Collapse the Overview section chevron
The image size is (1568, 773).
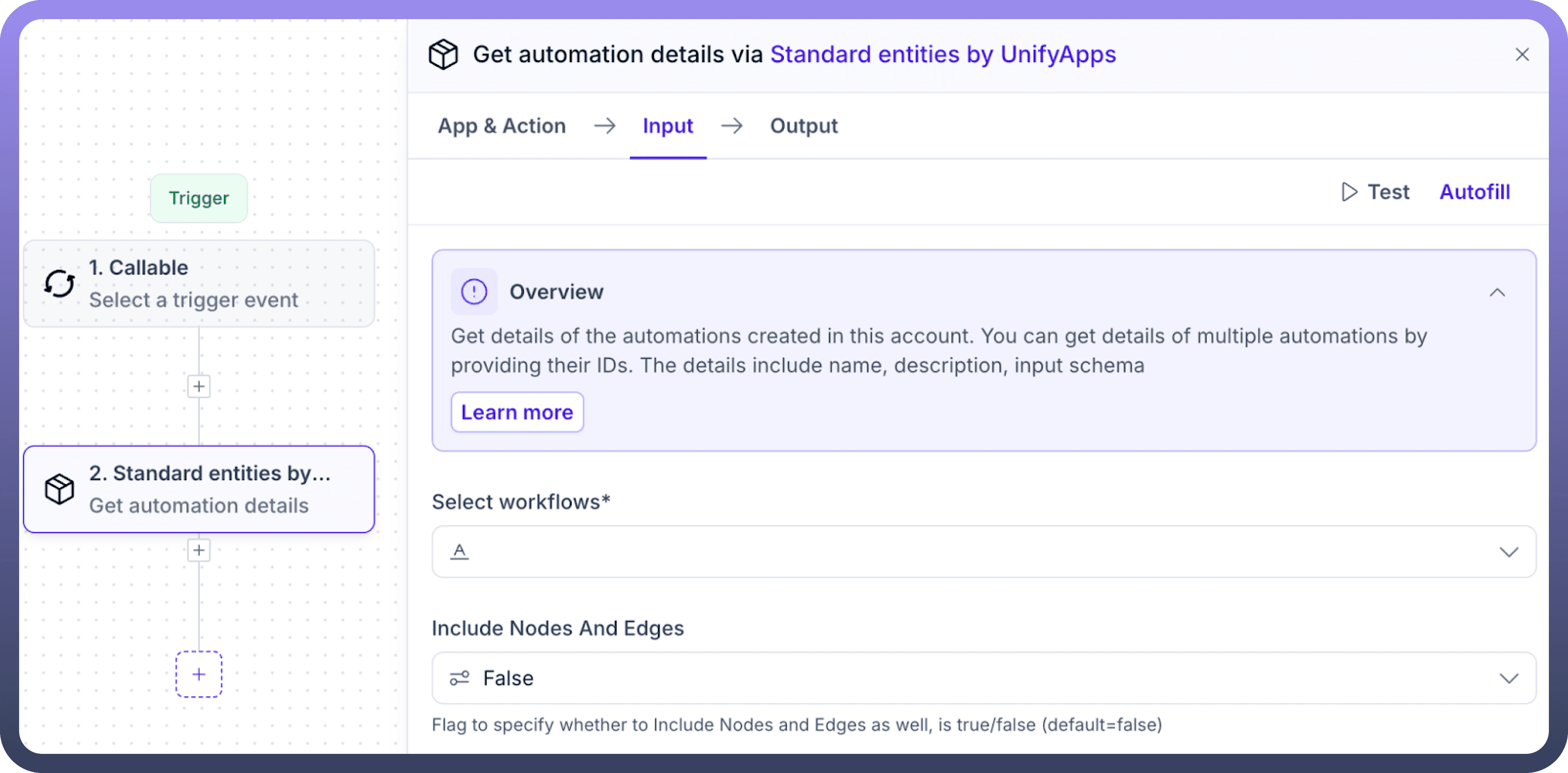[1497, 292]
